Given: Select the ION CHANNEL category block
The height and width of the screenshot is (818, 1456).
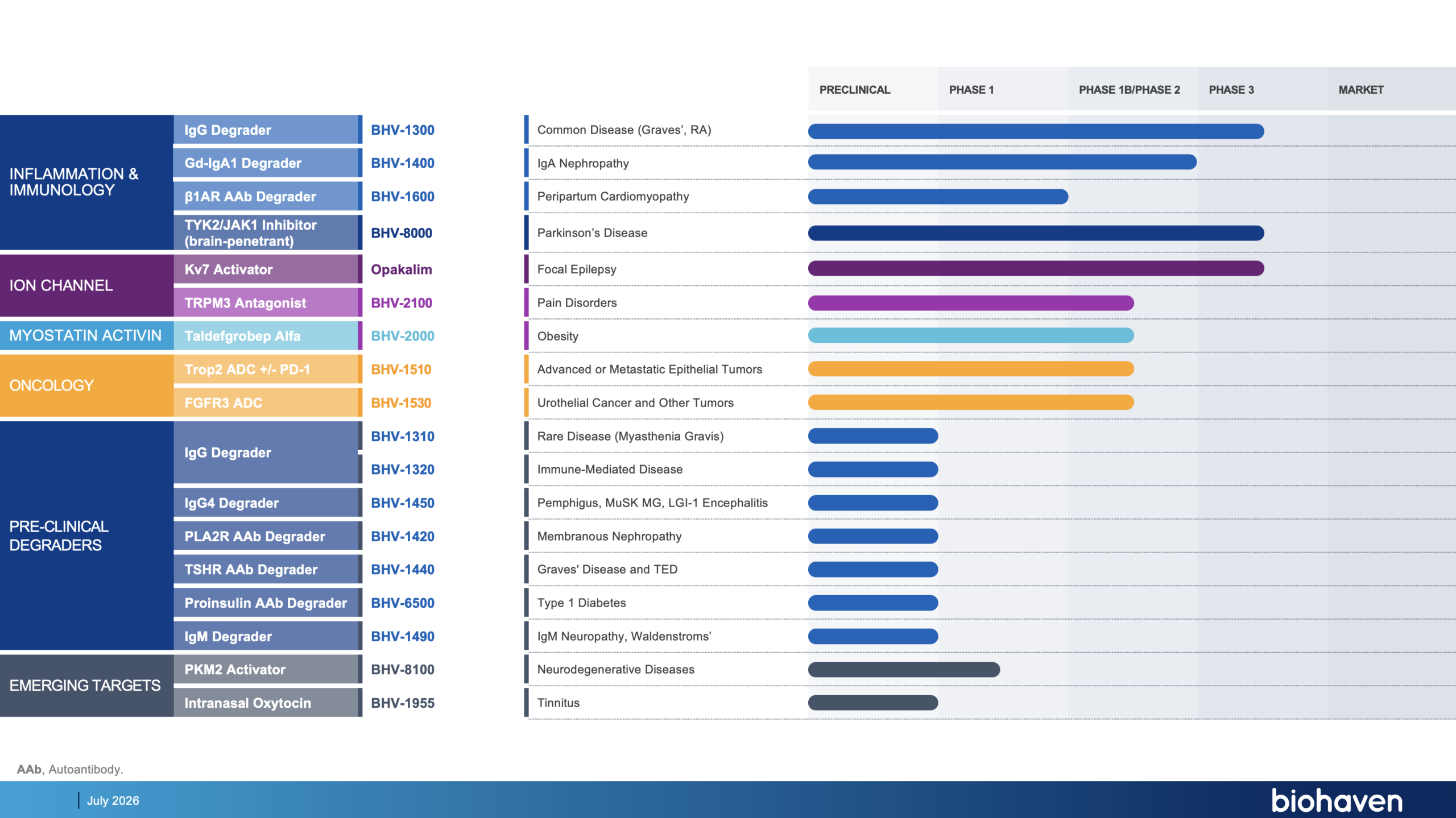Looking at the screenshot, I should 86,285.
